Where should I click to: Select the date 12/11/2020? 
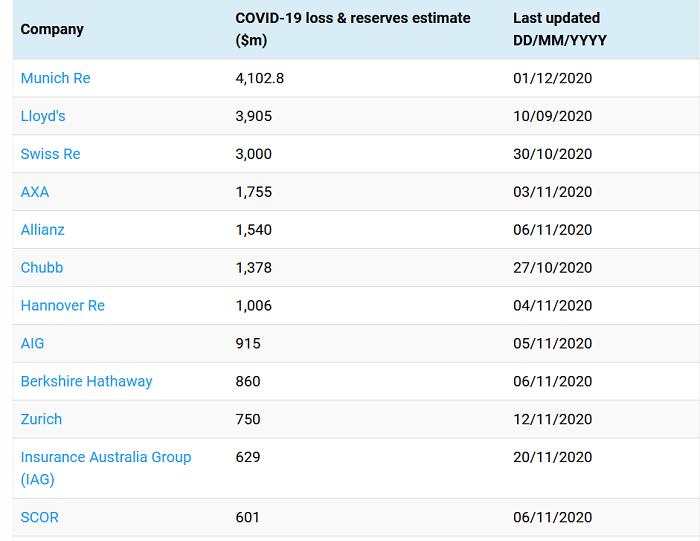pyautogui.click(x=552, y=420)
